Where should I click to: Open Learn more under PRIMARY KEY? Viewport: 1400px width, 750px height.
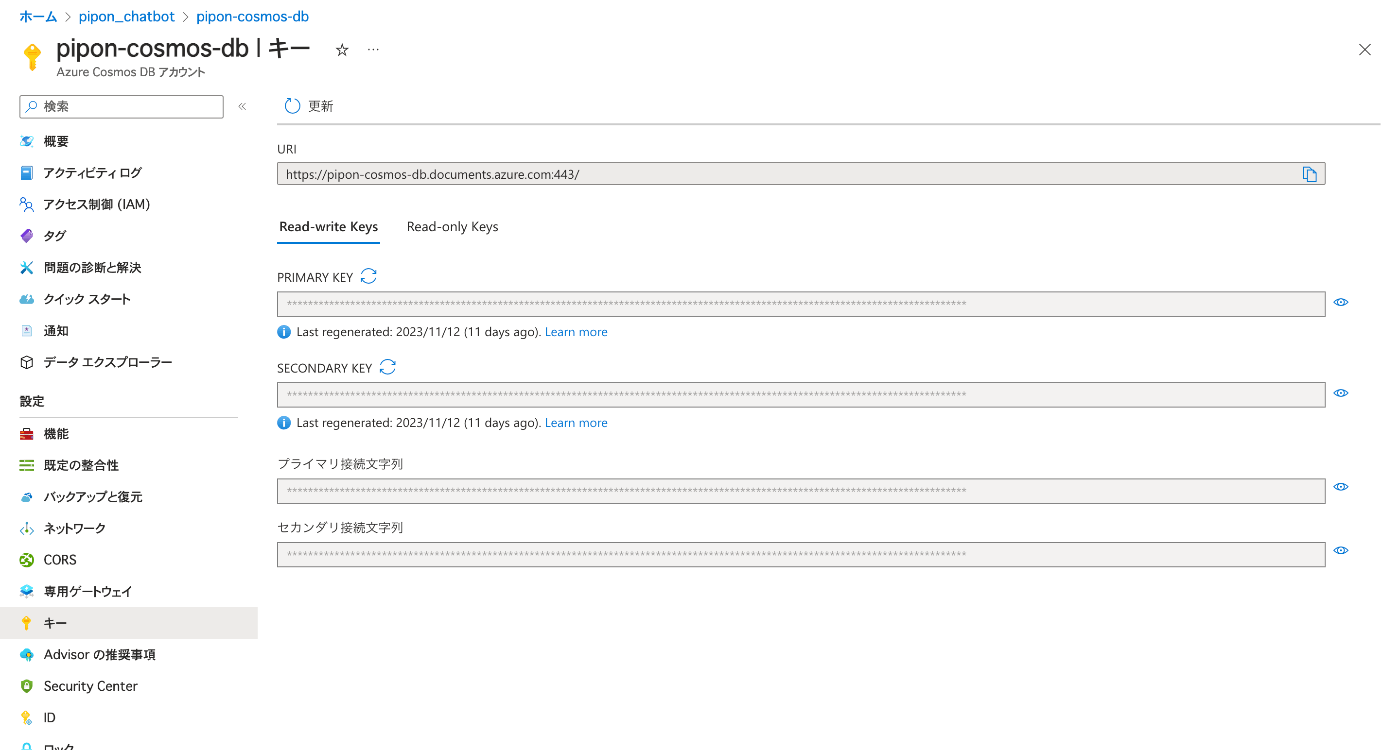[576, 332]
